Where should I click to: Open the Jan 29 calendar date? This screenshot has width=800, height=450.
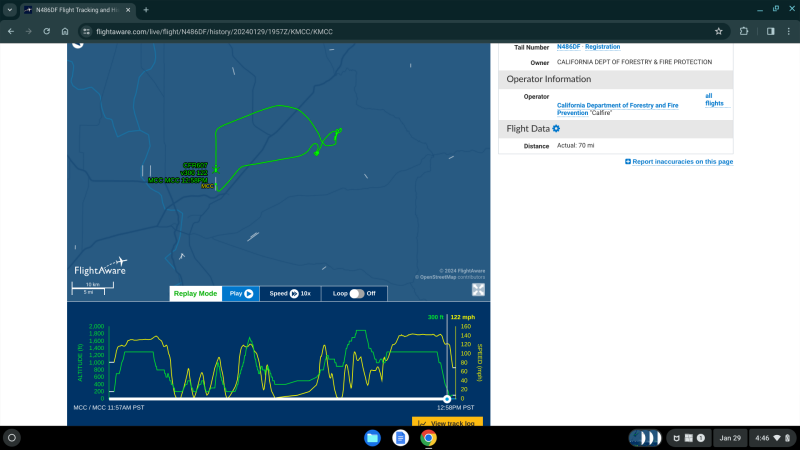click(730, 438)
